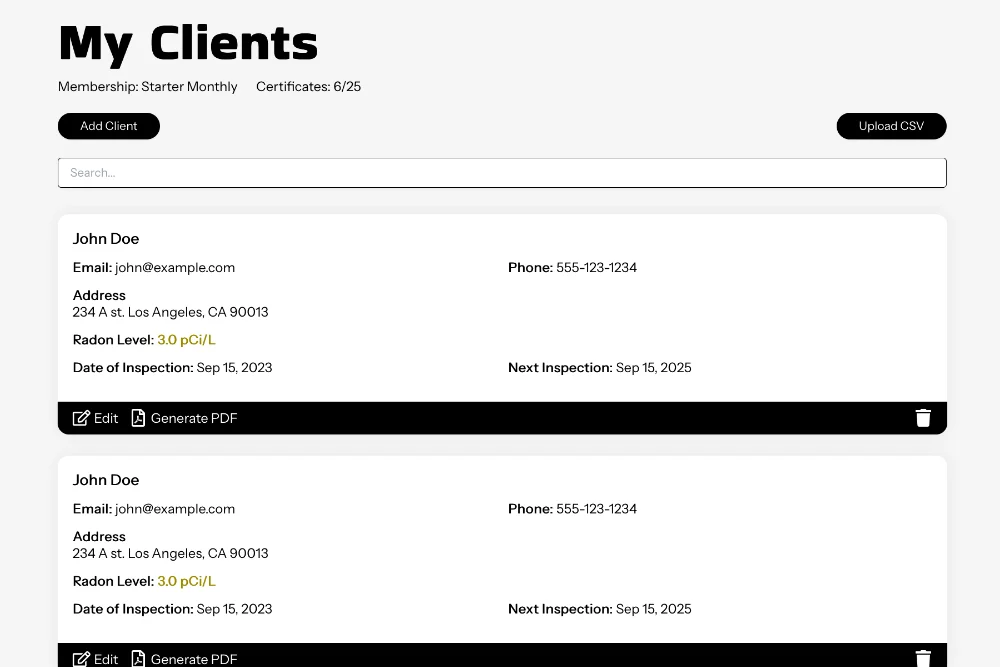Click the PDF file icon in the first client card

(x=138, y=418)
